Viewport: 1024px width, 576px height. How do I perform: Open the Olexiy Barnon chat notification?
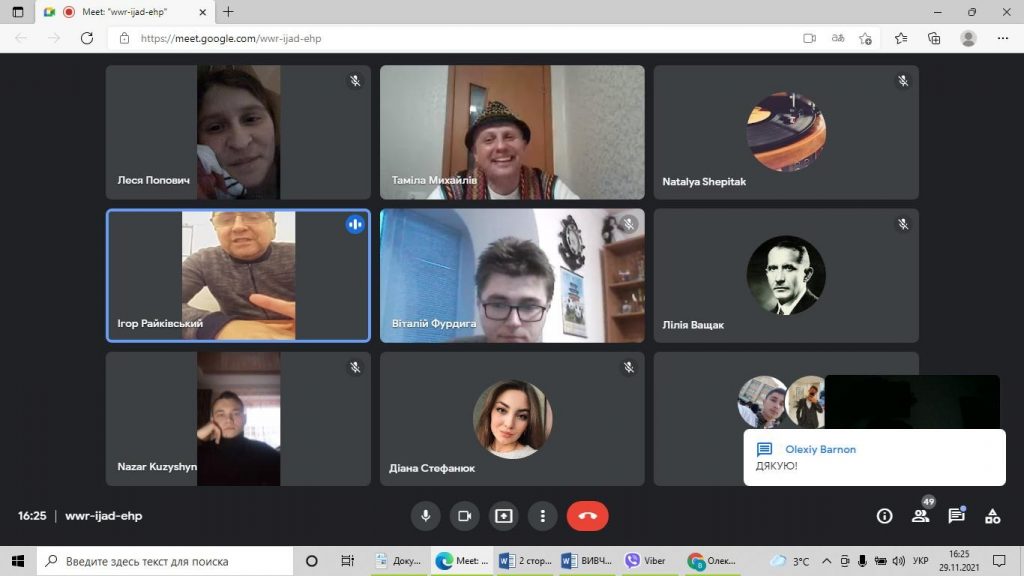[874, 458]
